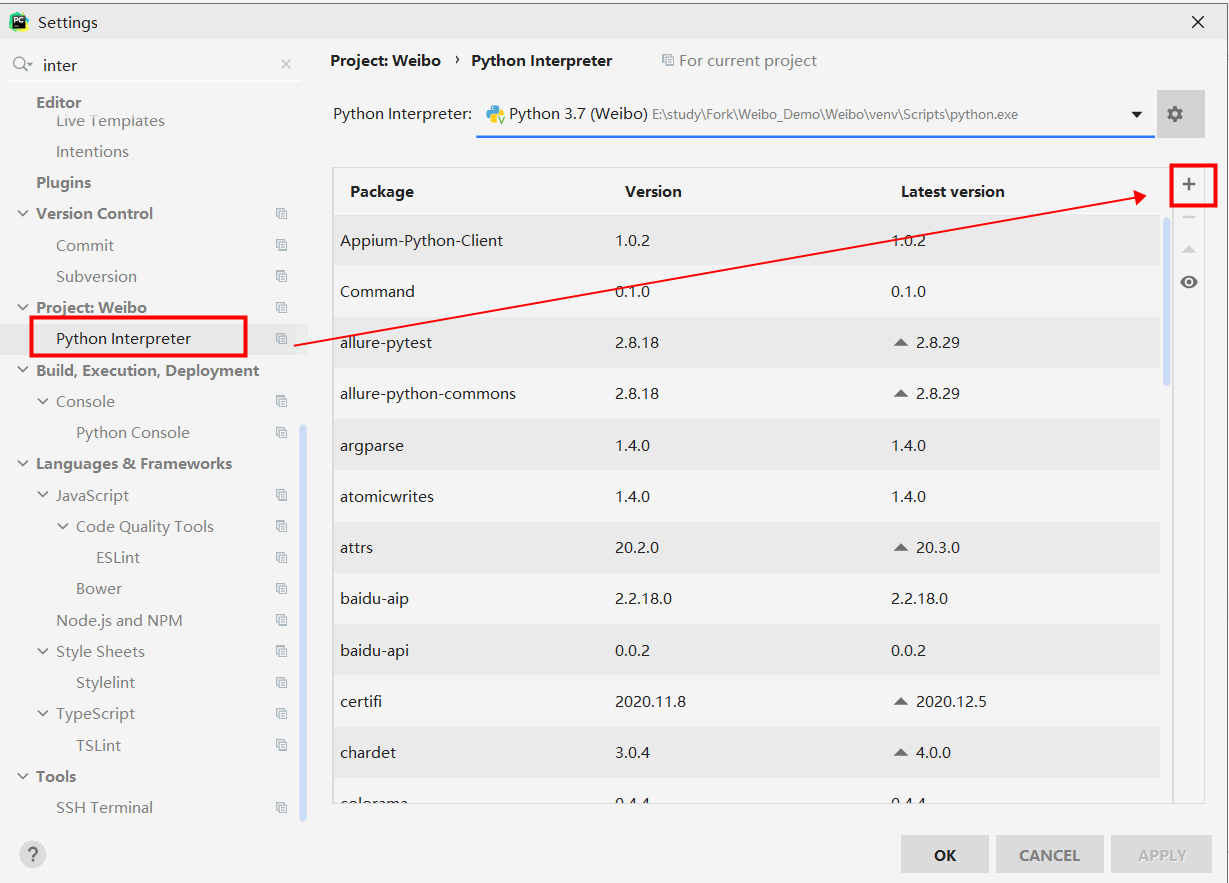Collapse the JavaScript tree node
The width and height of the screenshot is (1229, 883).
coord(43,496)
